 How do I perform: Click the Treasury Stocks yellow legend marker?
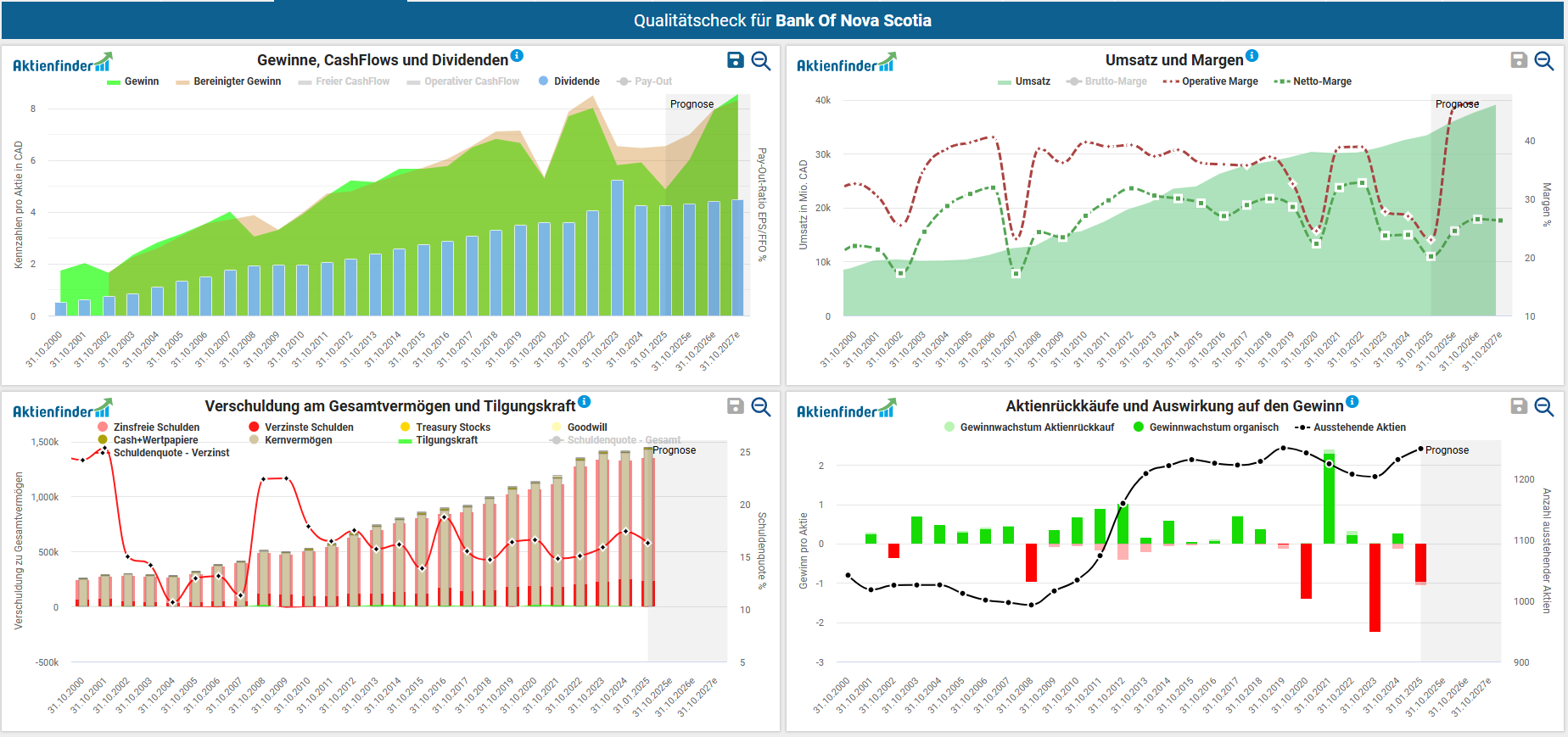point(406,427)
